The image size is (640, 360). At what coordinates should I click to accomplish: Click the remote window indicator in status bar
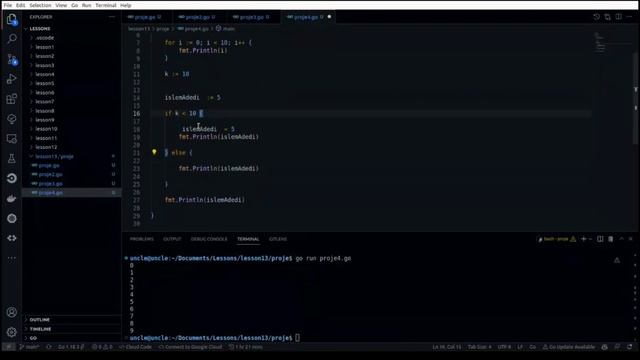point(9,347)
